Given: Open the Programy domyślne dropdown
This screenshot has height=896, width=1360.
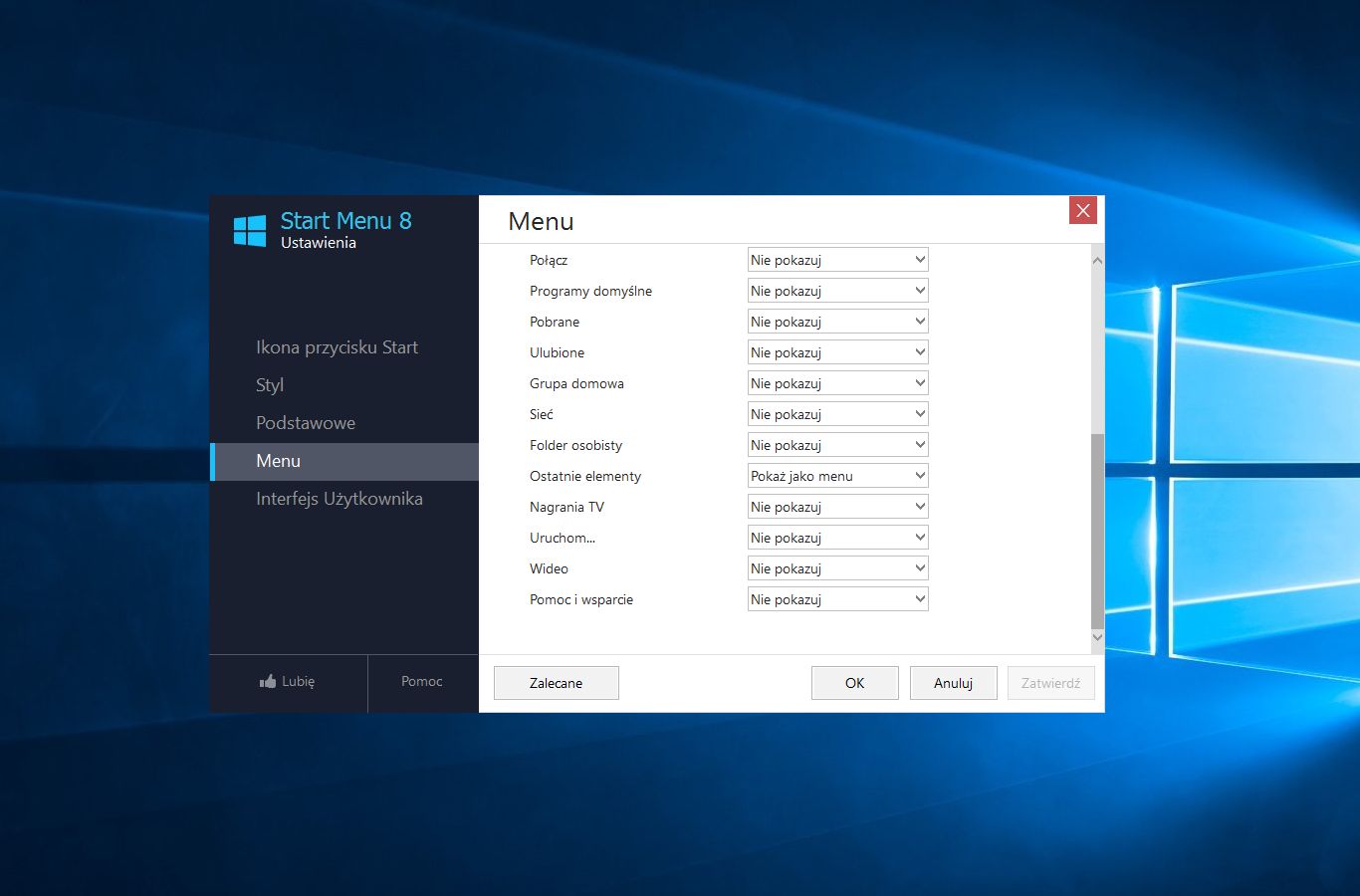Looking at the screenshot, I should (x=837, y=291).
